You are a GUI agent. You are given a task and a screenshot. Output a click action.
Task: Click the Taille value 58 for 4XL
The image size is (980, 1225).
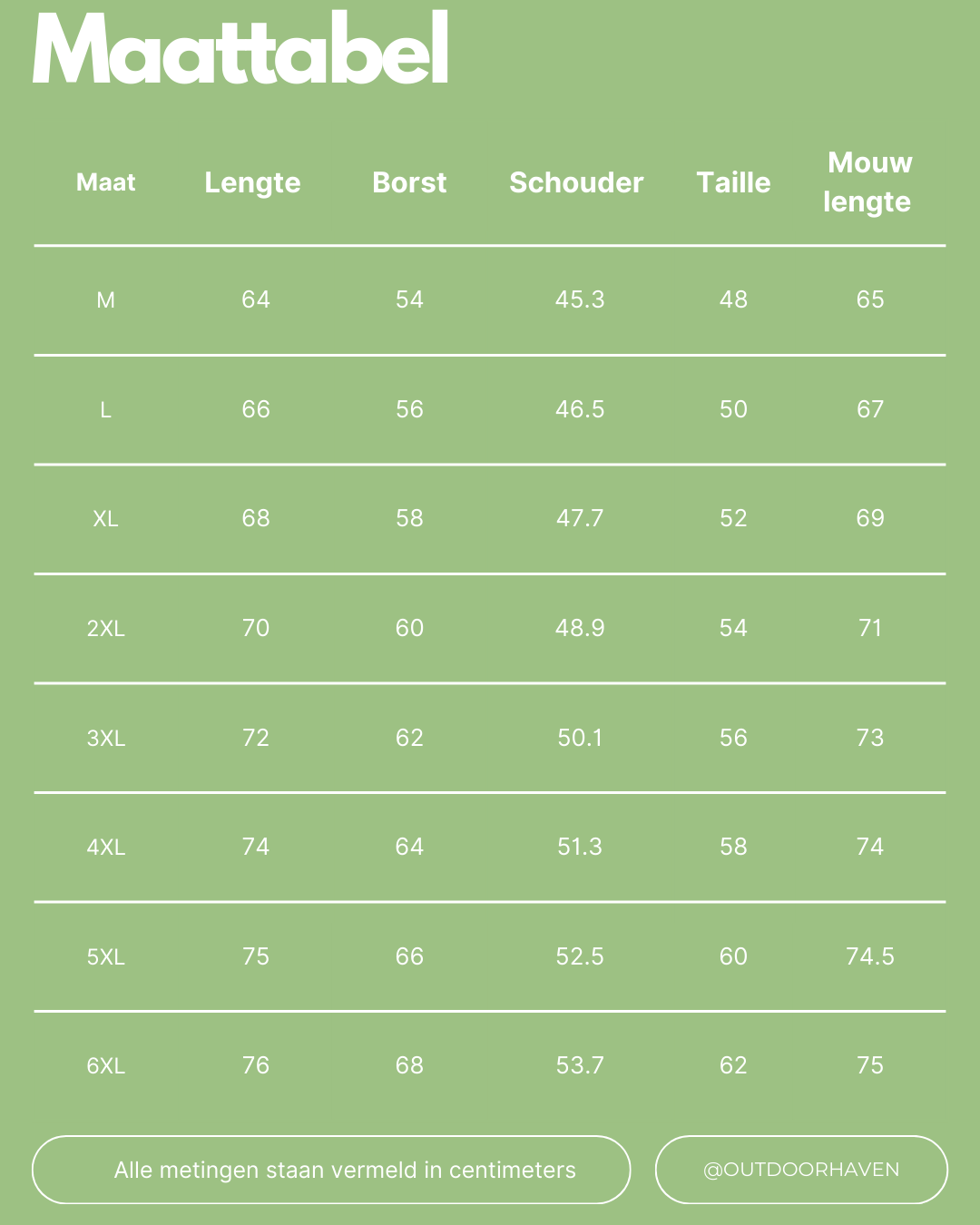pos(733,847)
